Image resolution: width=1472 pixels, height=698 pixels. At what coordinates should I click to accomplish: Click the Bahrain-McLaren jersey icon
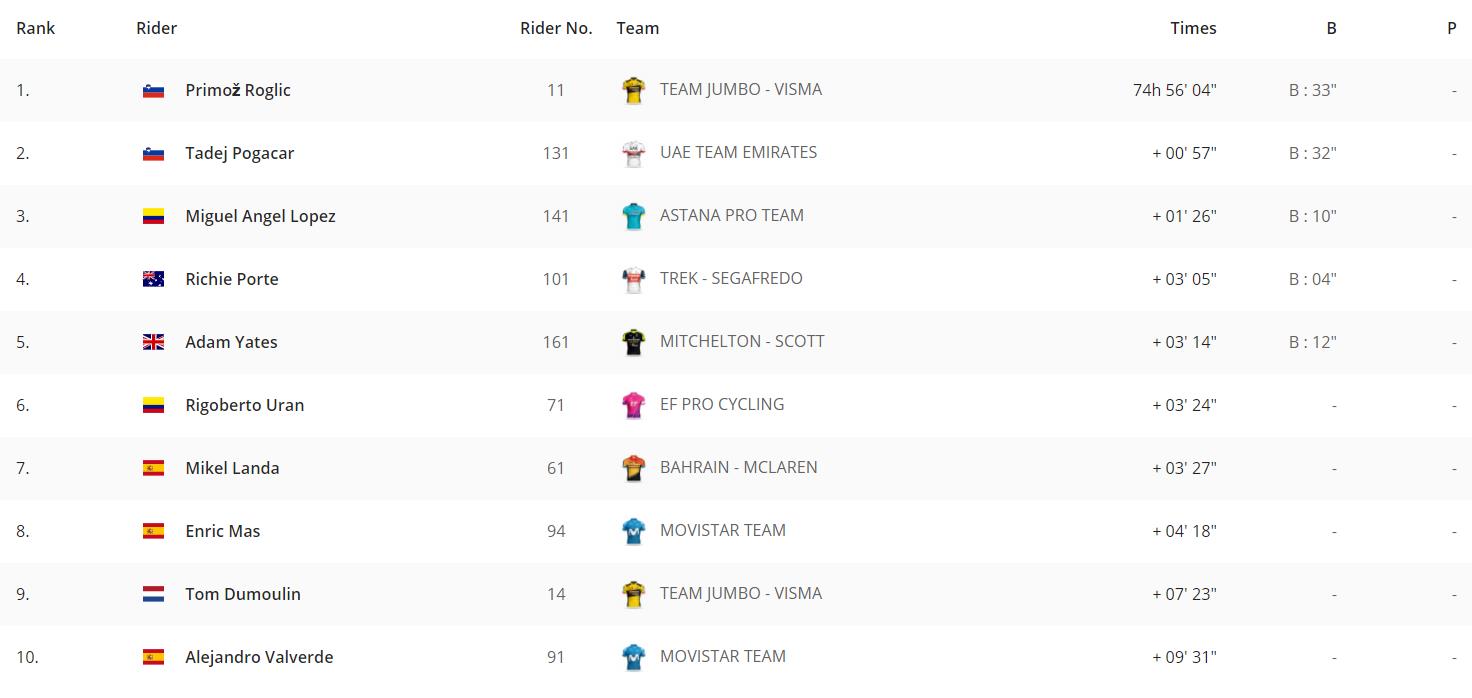(633, 468)
